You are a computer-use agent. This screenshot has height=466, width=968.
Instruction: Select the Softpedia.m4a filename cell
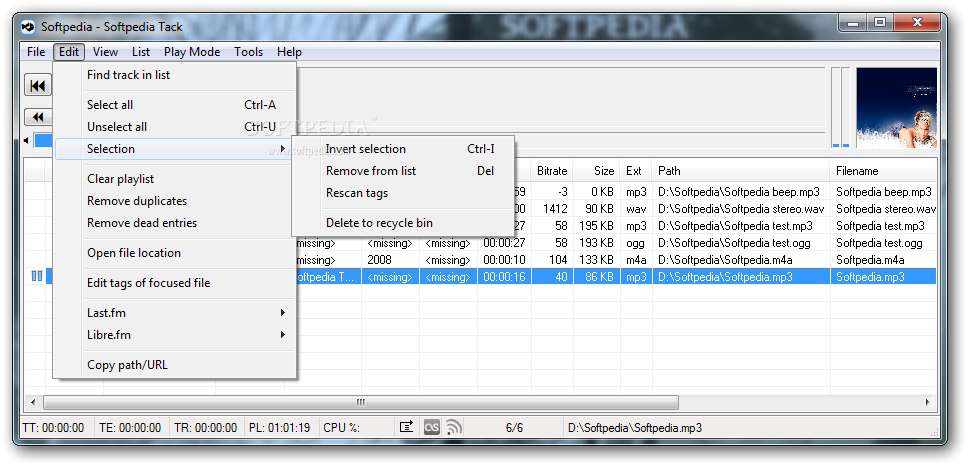pos(883,260)
